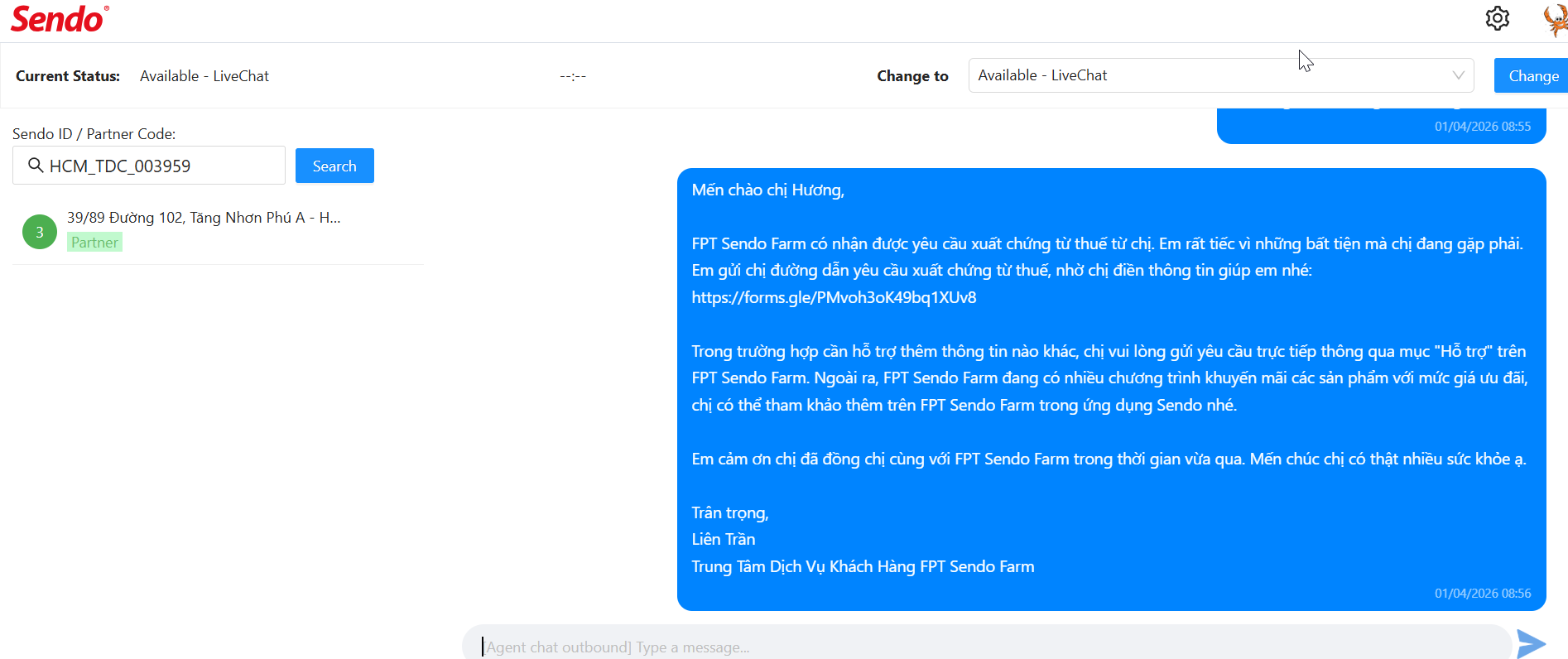This screenshot has width=1568, height=659.
Task: Open the green badge with number 3
Action: pyautogui.click(x=39, y=232)
